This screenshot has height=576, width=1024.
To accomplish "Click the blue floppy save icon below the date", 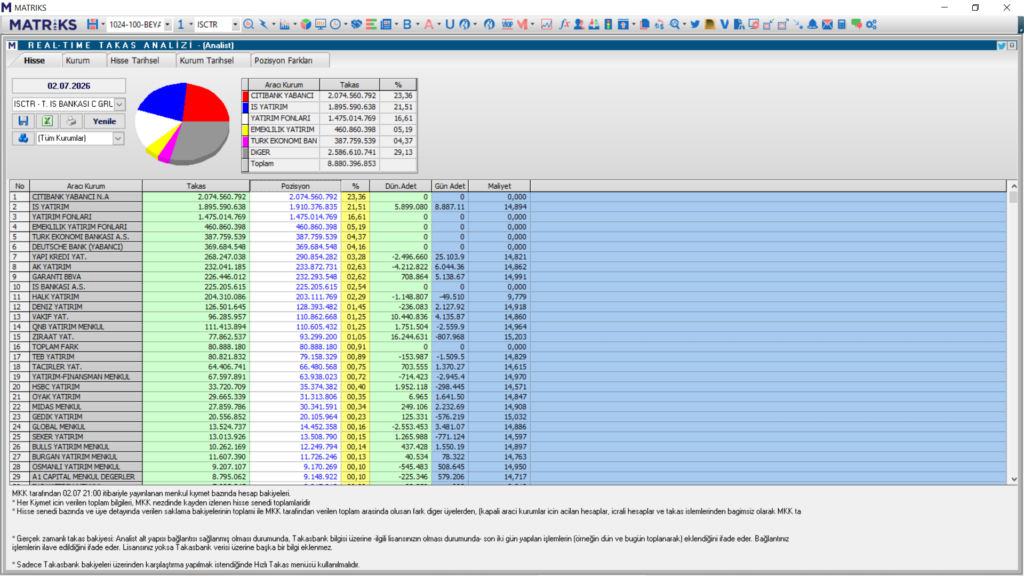I will point(24,121).
